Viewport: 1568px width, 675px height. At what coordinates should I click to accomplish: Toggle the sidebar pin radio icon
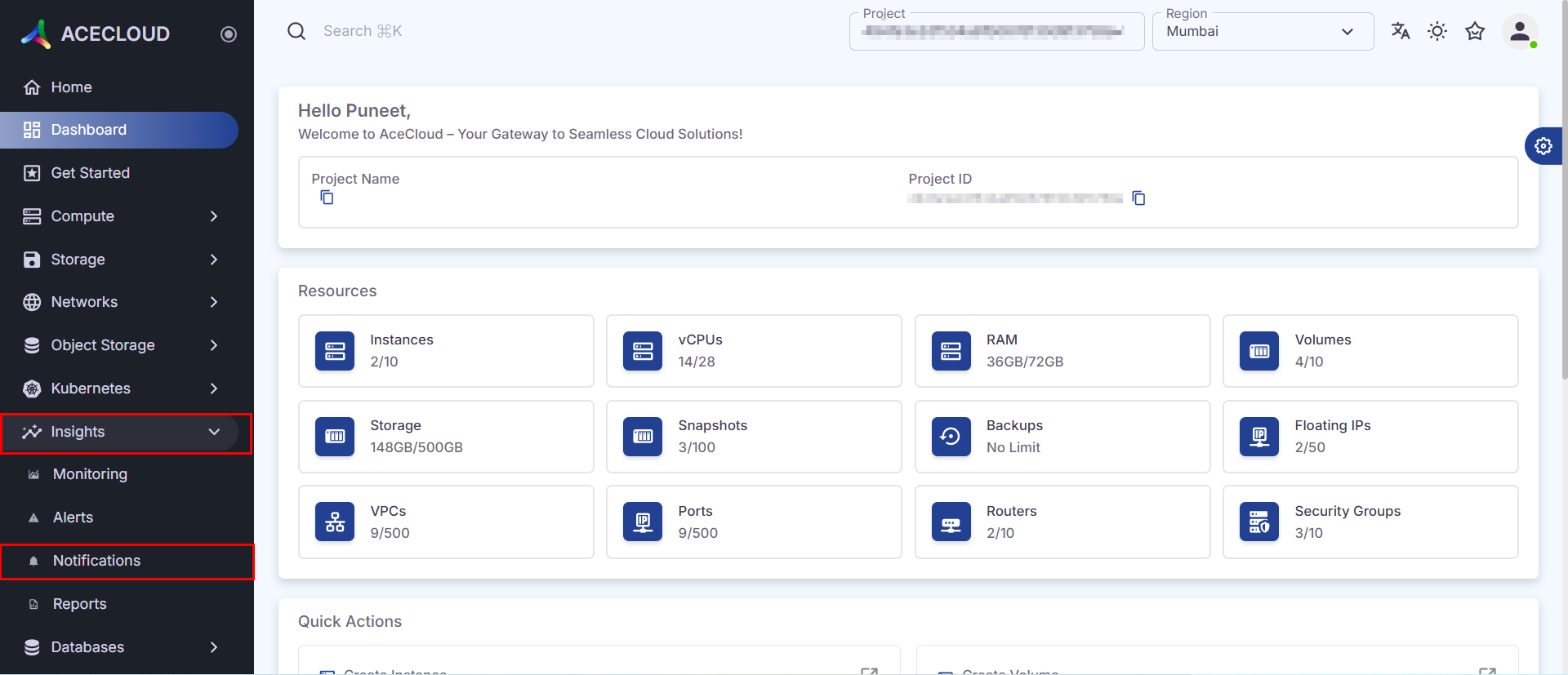pos(229,34)
